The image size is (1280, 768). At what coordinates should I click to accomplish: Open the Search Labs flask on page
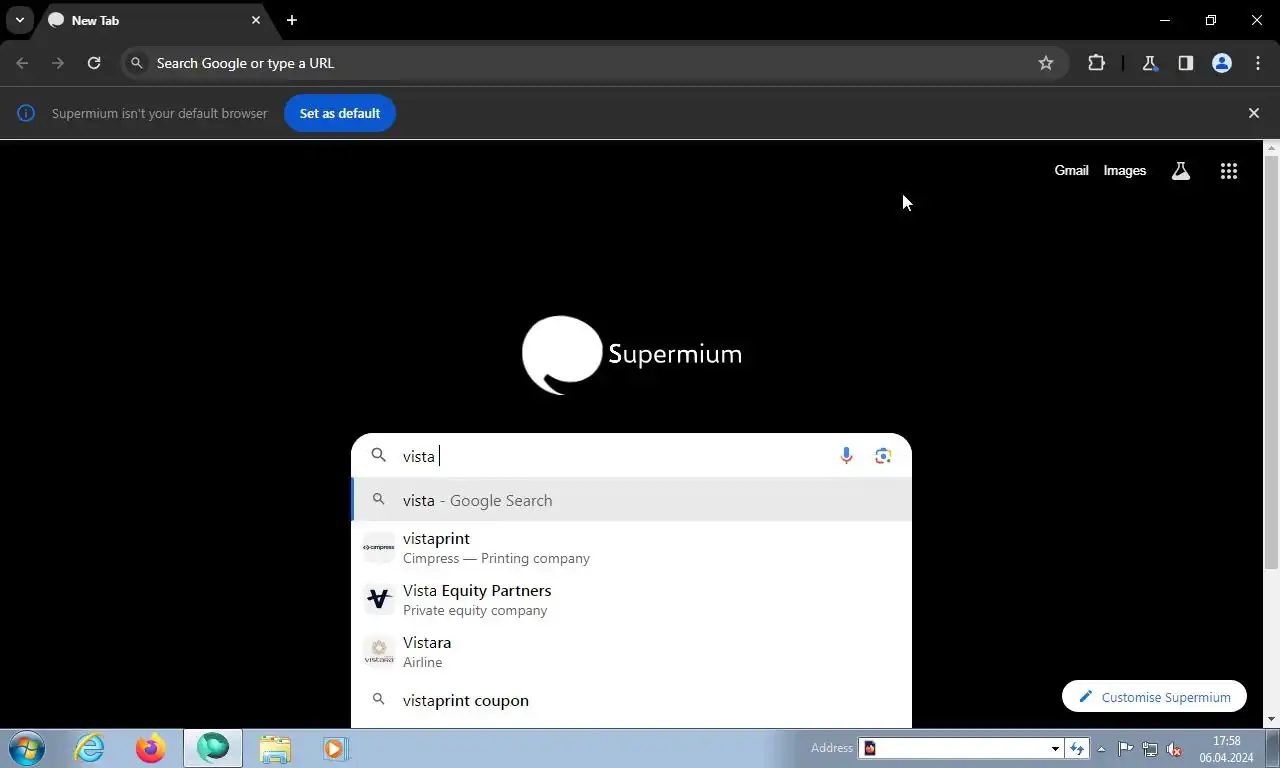tap(1181, 171)
